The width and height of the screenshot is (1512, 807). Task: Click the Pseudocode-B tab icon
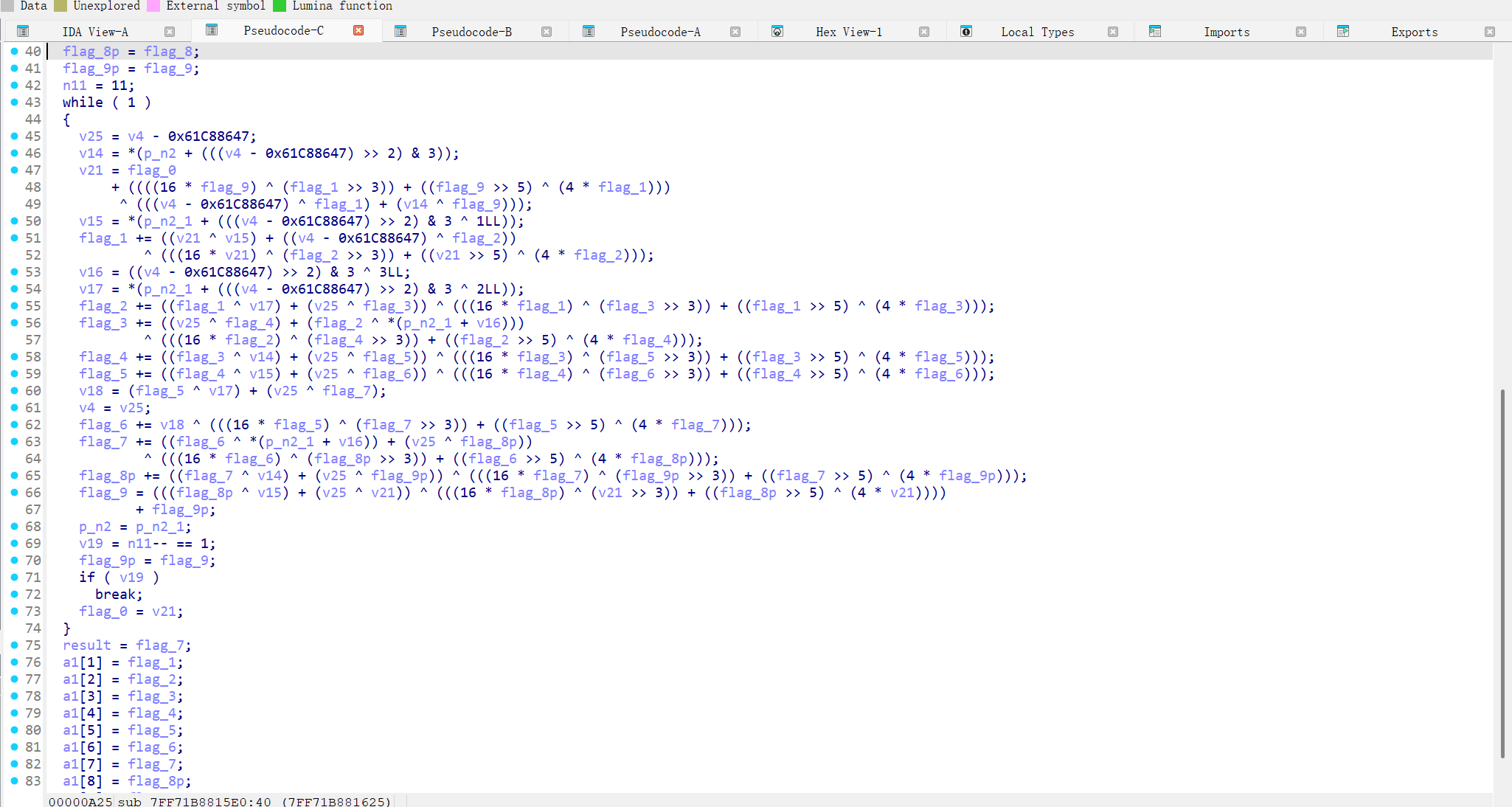pyautogui.click(x=400, y=32)
